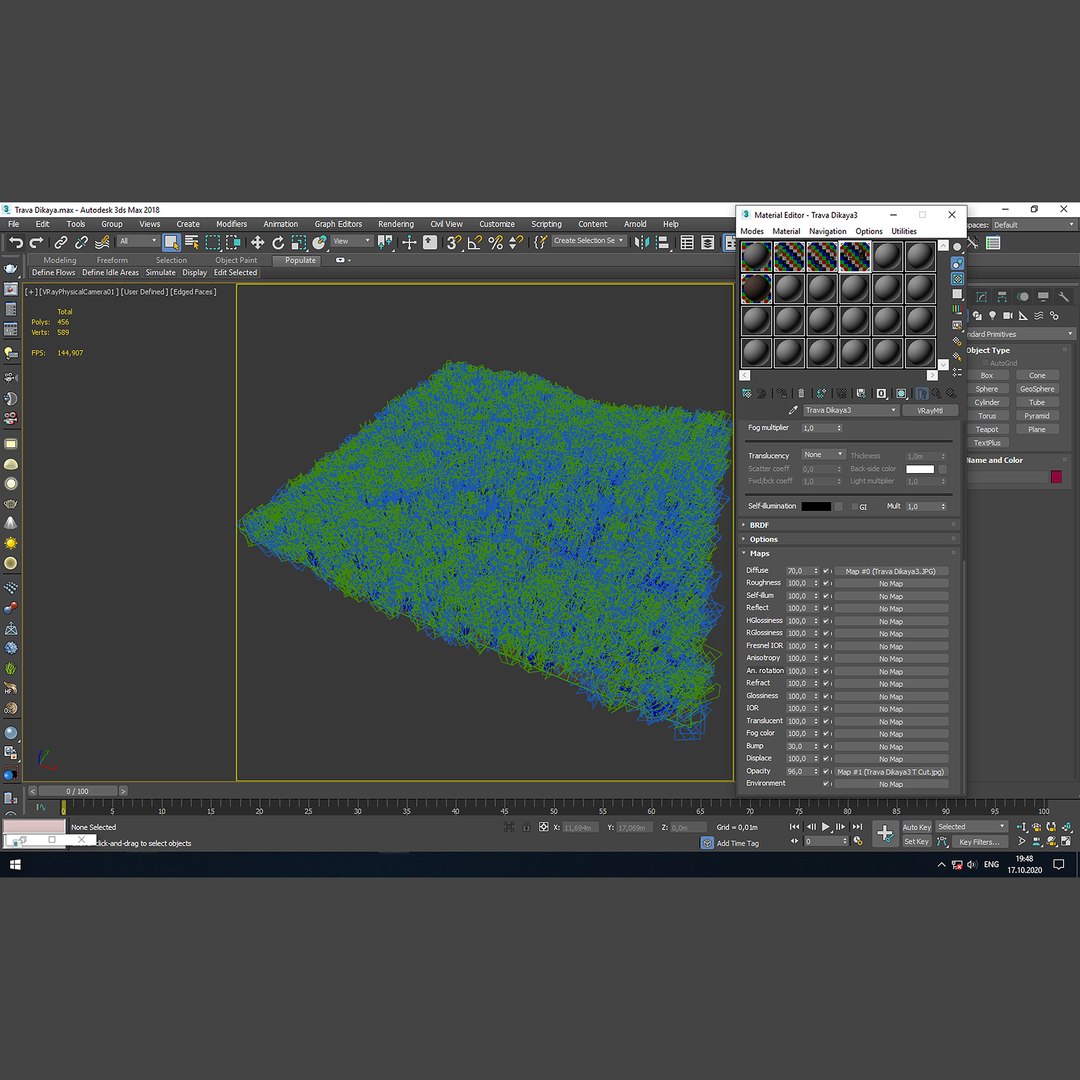
Task: Click the black Self-illumination color swatch
Action: (816, 506)
